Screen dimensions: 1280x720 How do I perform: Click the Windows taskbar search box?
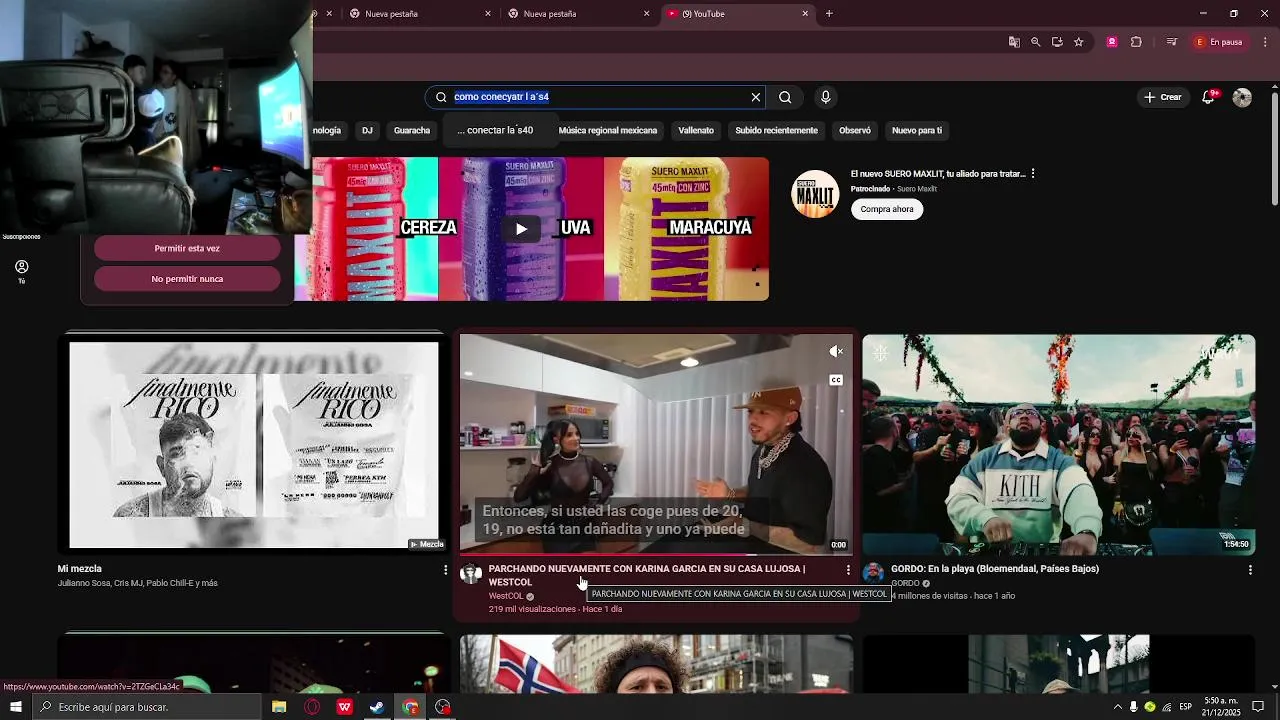[x=147, y=707]
